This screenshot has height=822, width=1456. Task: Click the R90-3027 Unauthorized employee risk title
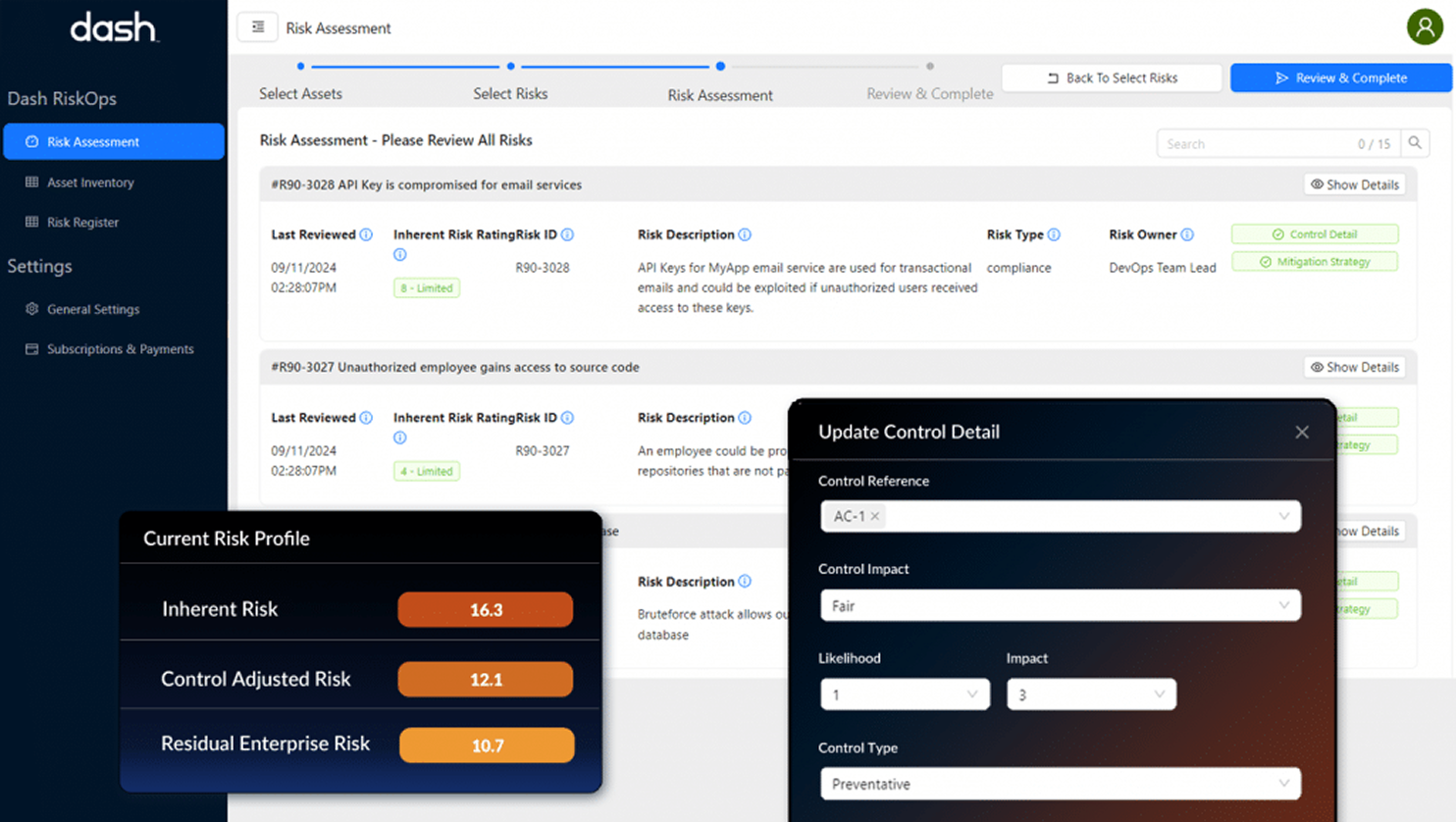[x=455, y=367]
